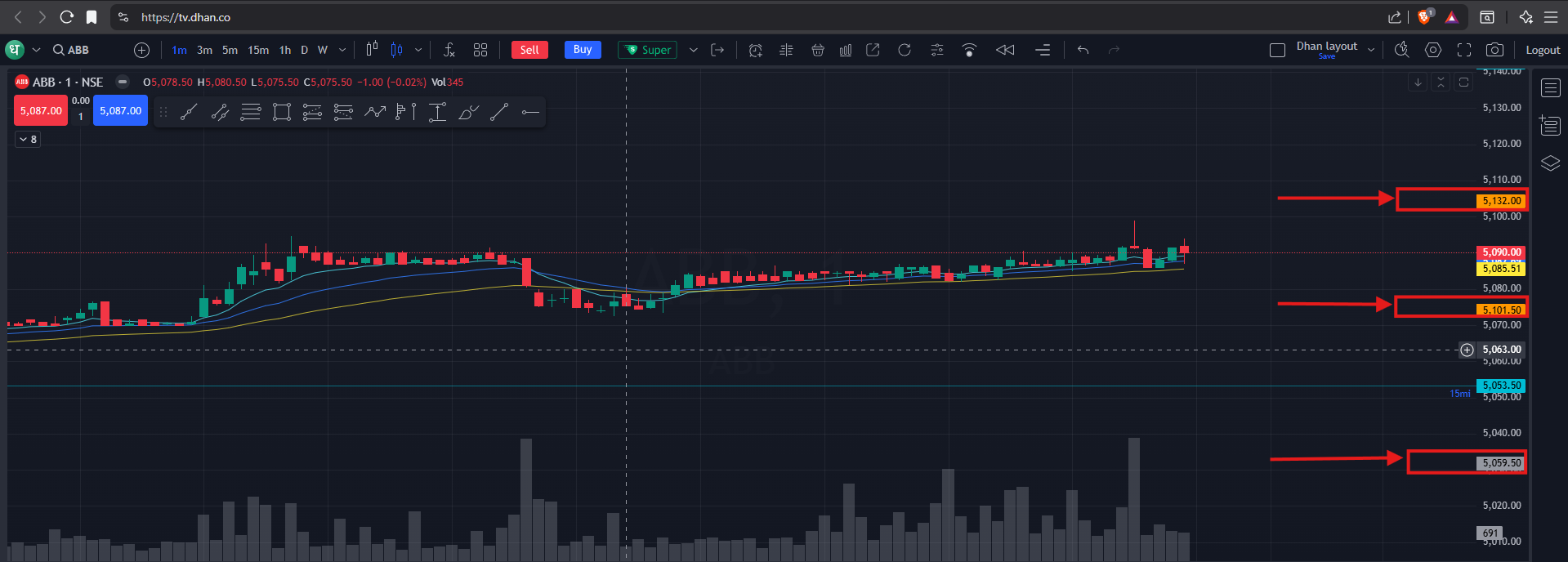This screenshot has width=1568, height=562.
Task: Take a chart snapshot with camera icon
Action: pos(1494,50)
